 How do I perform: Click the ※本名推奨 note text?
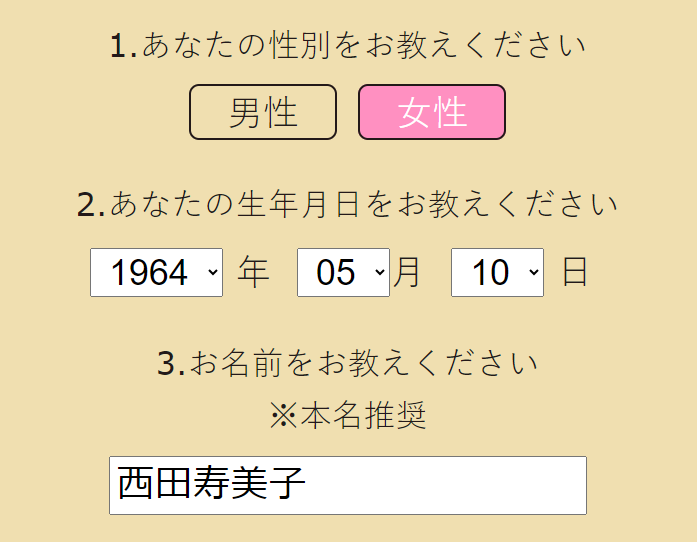tap(348, 416)
